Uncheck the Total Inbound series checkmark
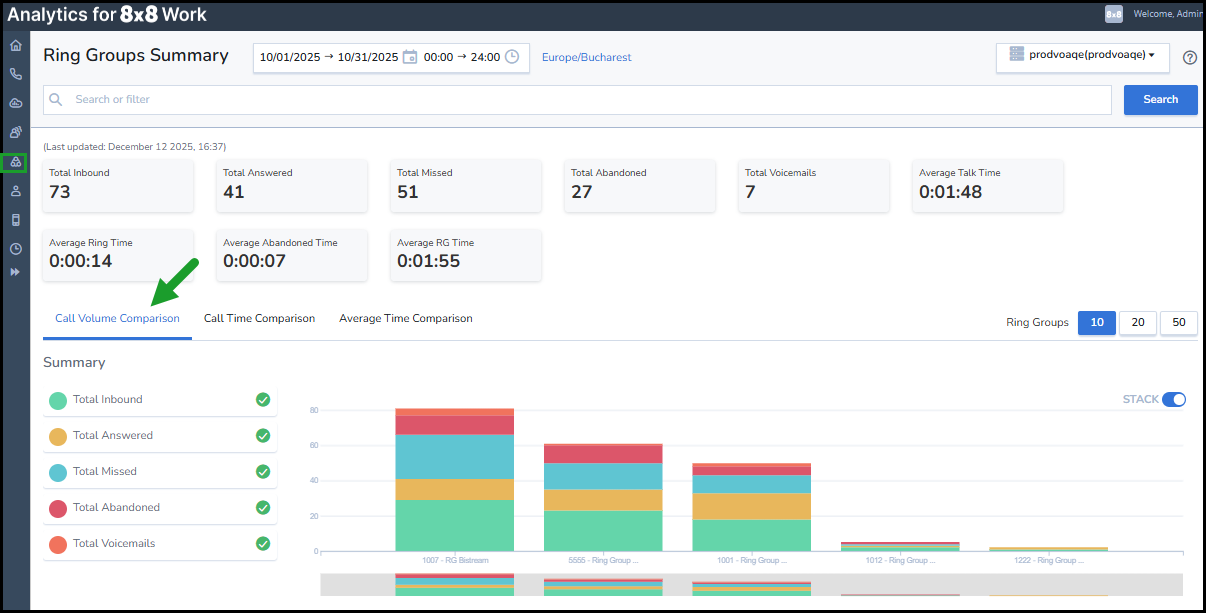 tap(263, 400)
